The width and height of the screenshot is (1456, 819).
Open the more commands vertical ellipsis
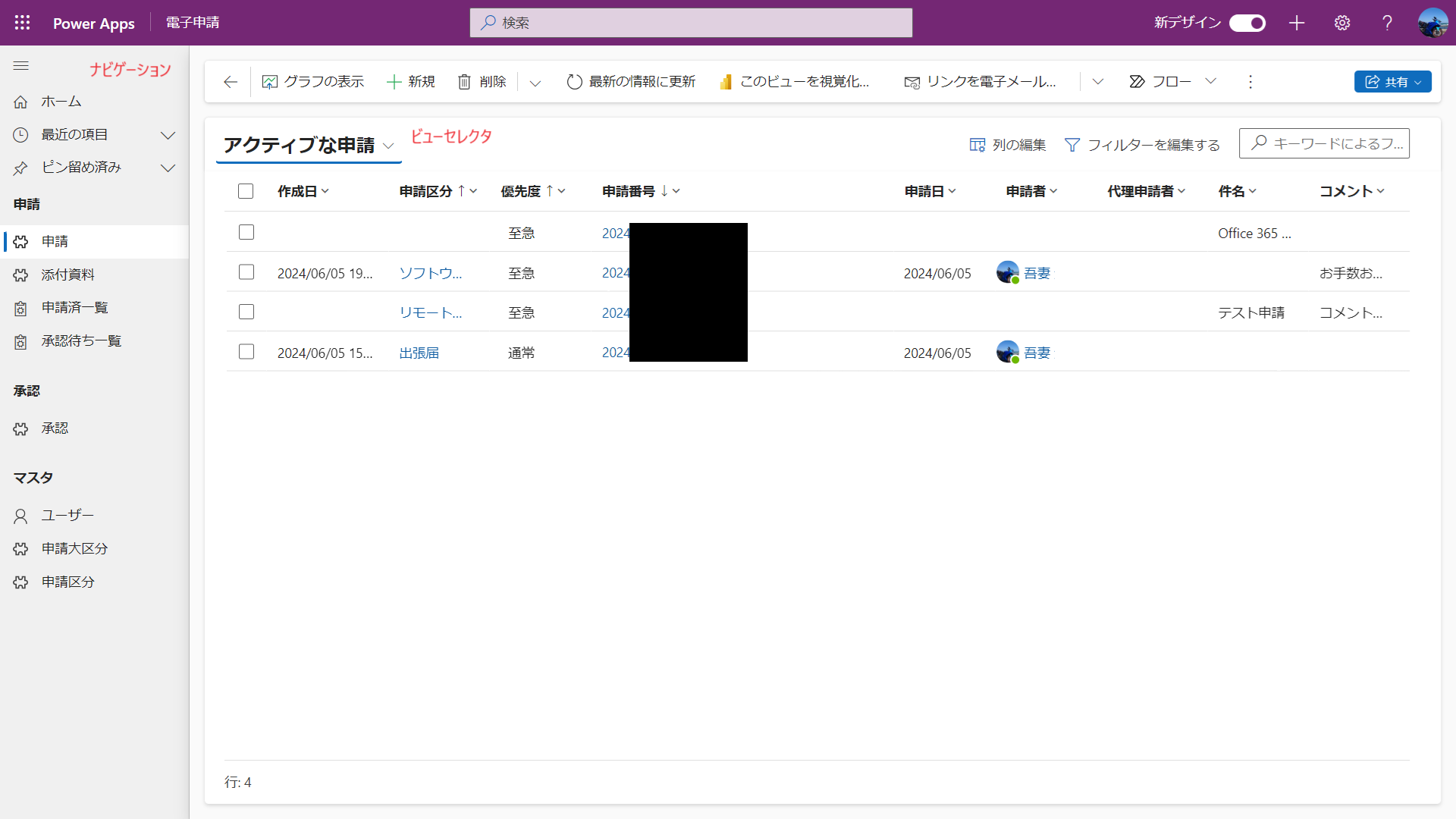pos(1250,82)
